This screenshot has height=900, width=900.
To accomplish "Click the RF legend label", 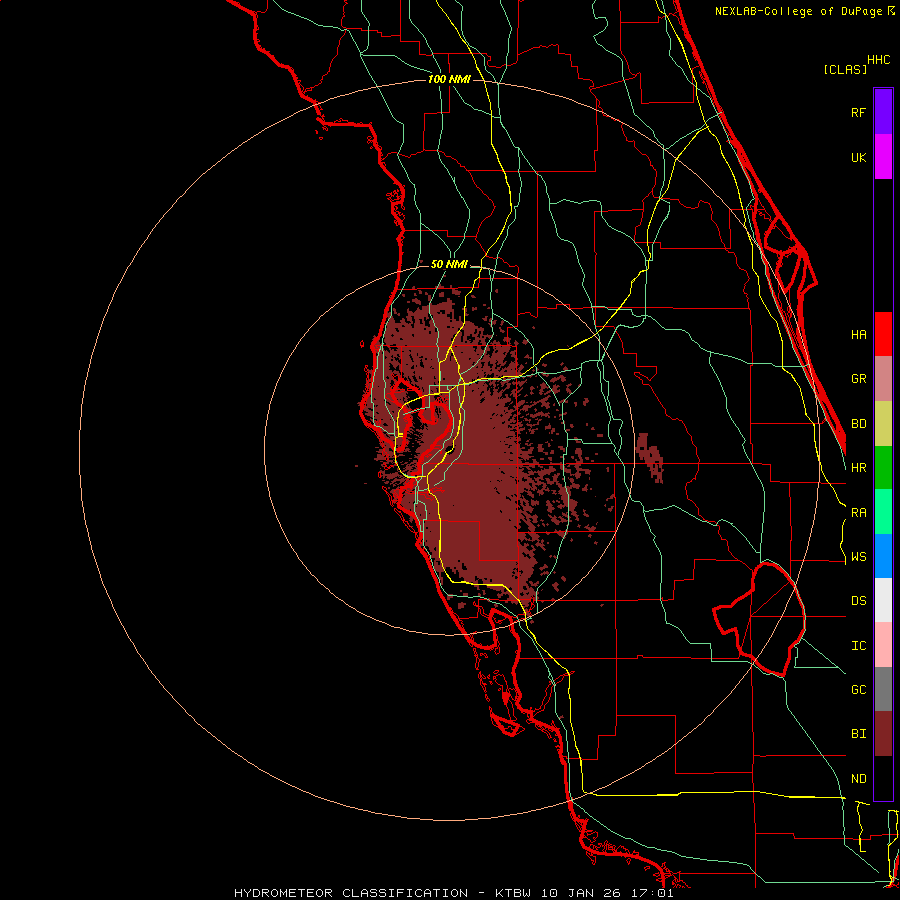I will 858,112.
